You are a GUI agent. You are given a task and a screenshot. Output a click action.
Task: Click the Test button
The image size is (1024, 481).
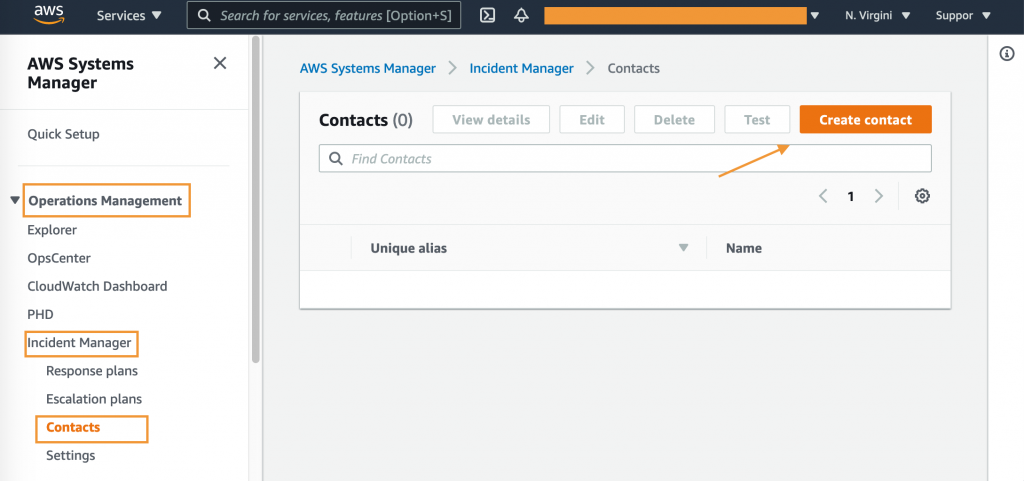click(757, 119)
